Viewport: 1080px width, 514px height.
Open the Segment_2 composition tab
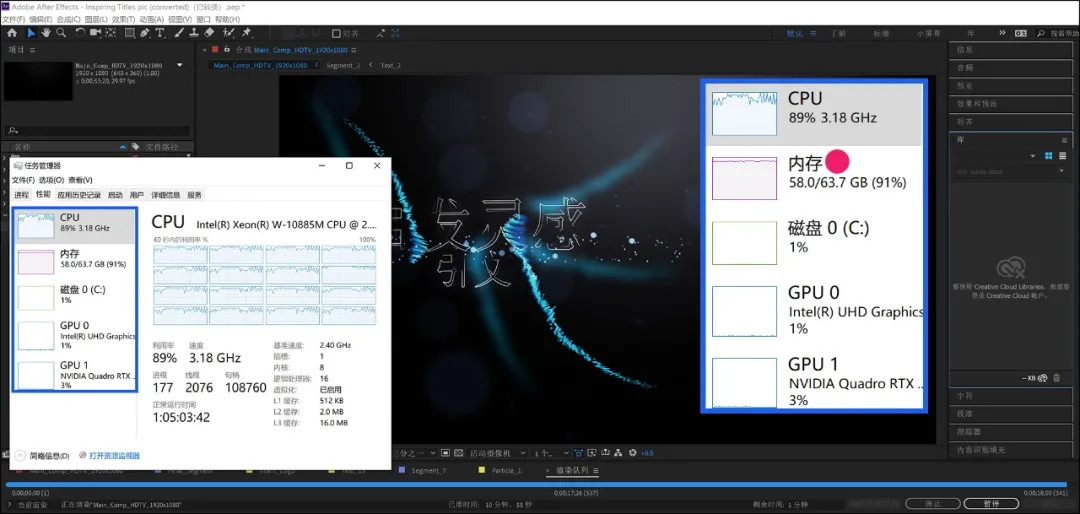point(342,65)
